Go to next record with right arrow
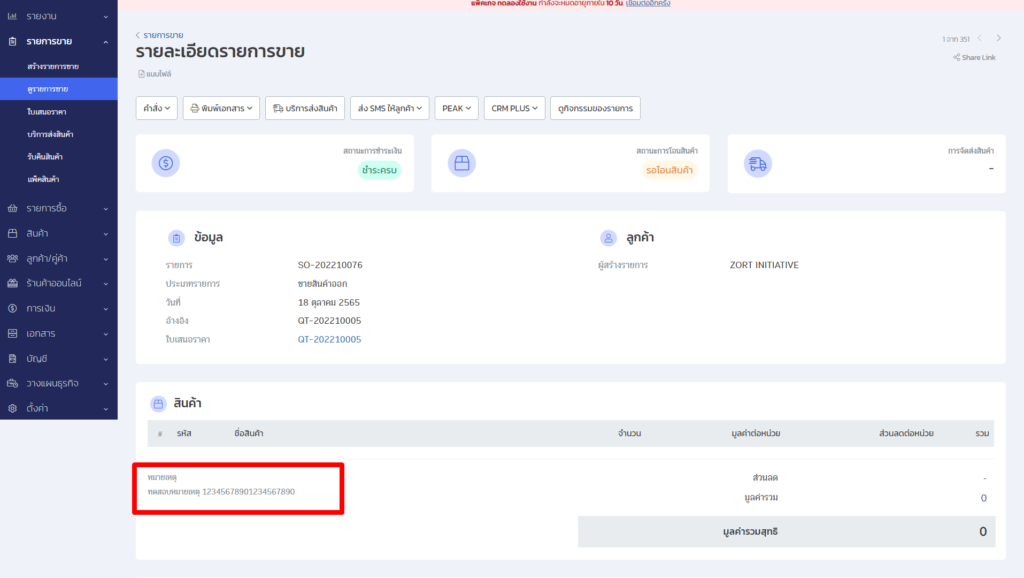Viewport: 1024px width, 578px height. click(998, 38)
